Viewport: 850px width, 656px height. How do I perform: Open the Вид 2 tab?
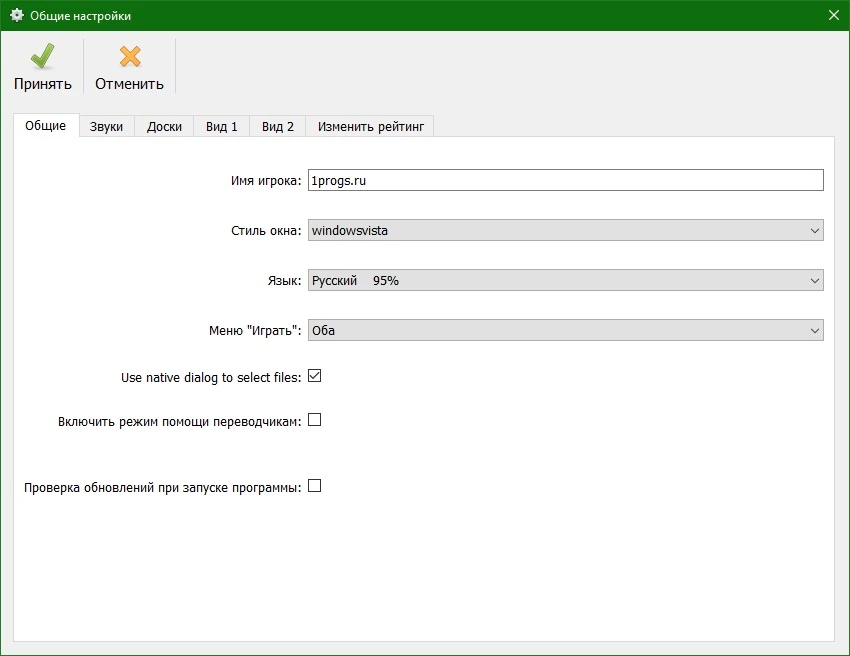coord(278,126)
